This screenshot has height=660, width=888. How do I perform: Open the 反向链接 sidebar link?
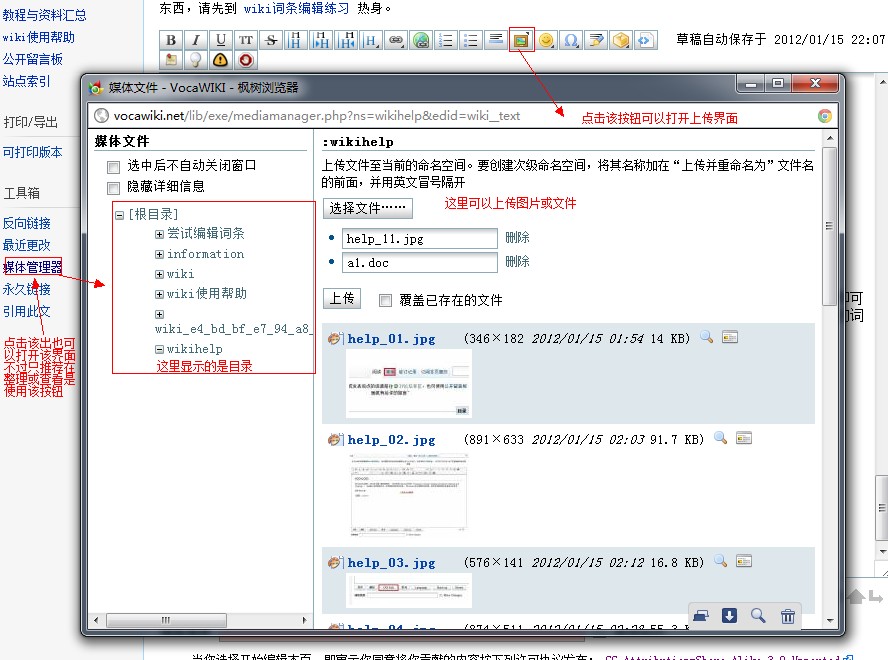point(27,223)
